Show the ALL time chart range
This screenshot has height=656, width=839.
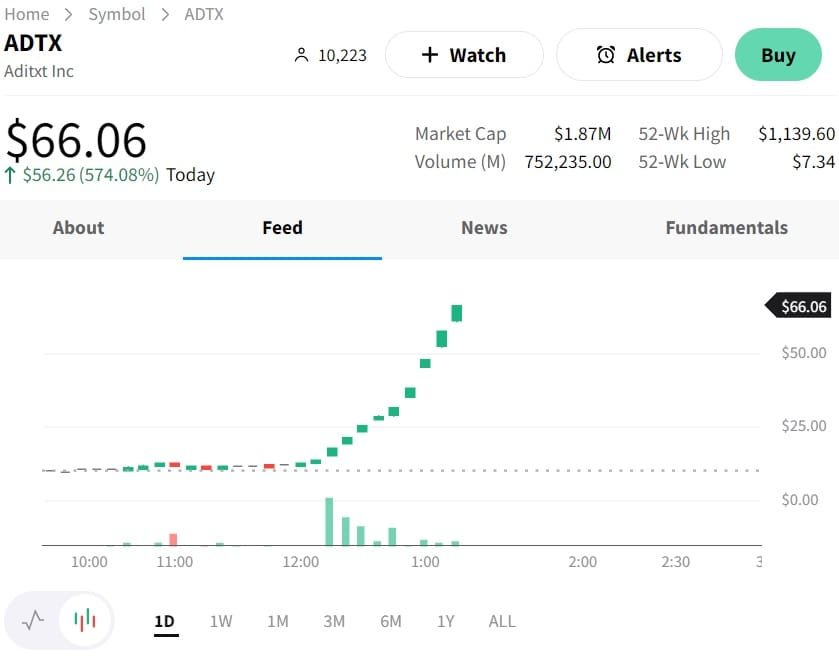coord(502,621)
